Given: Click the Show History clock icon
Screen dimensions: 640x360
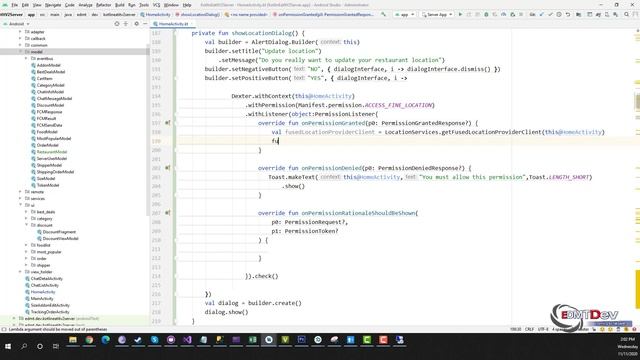Looking at the screenshot, I should pyautogui.click(x=559, y=14).
